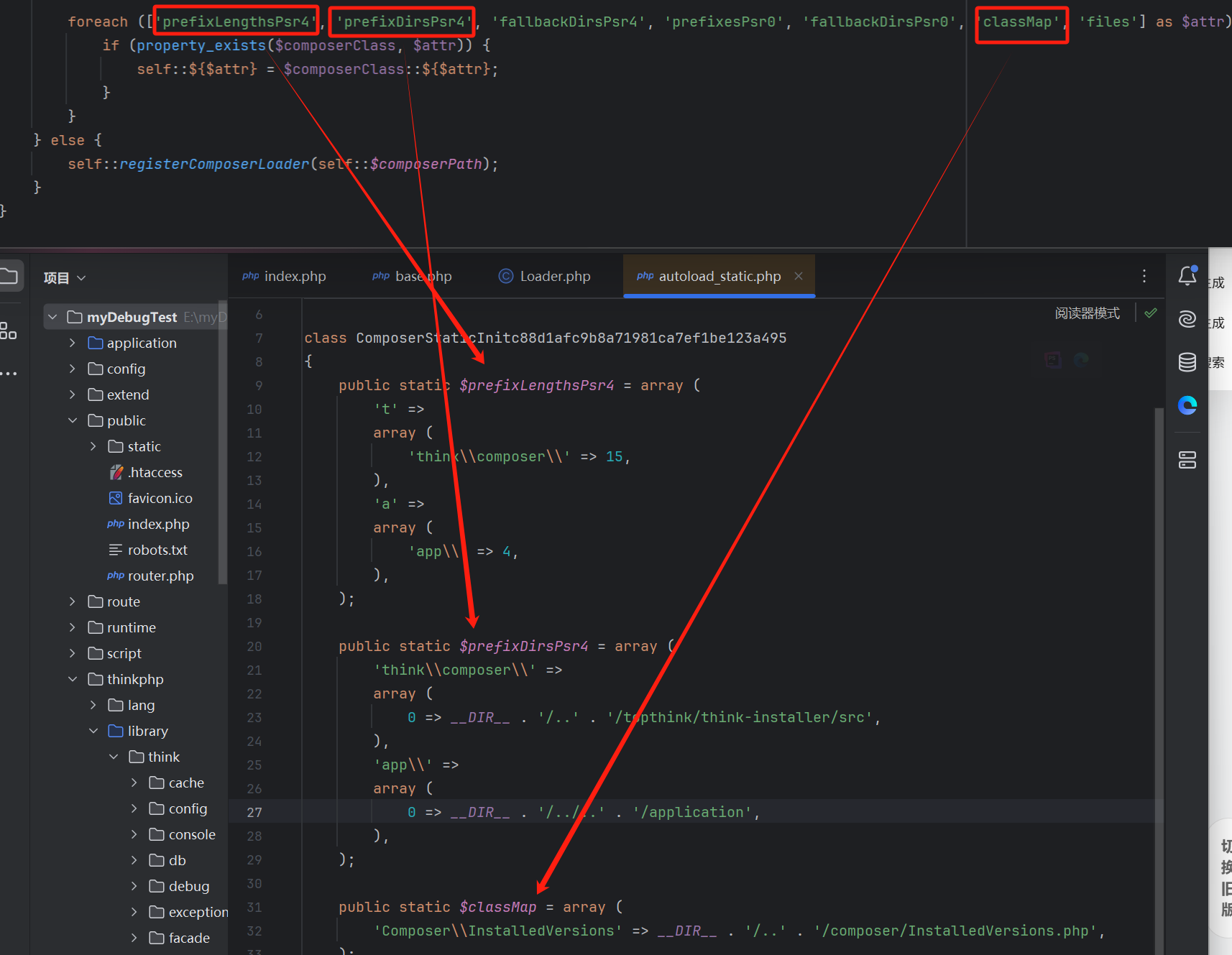Image resolution: width=1232 pixels, height=955 pixels.
Task: Collapse the thinkphp folder
Action: point(72,679)
